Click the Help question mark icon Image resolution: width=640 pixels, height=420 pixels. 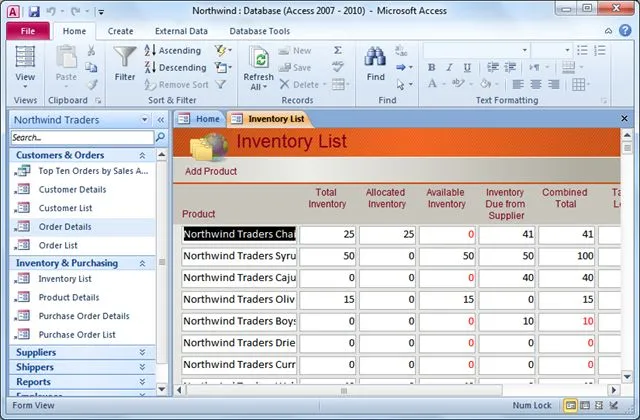point(625,31)
